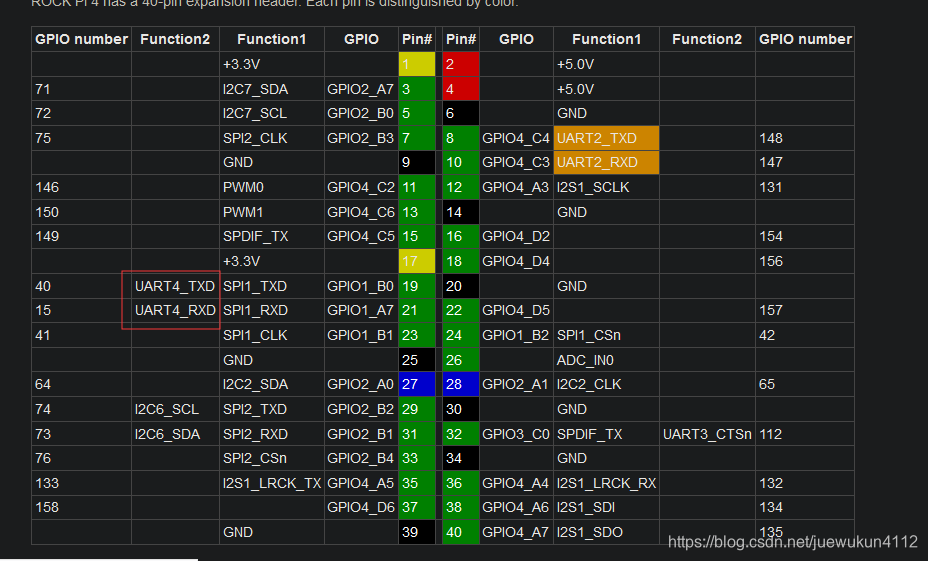The image size is (928, 561).
Task: Click the GPIO4_D5 cell
Action: tap(516, 310)
